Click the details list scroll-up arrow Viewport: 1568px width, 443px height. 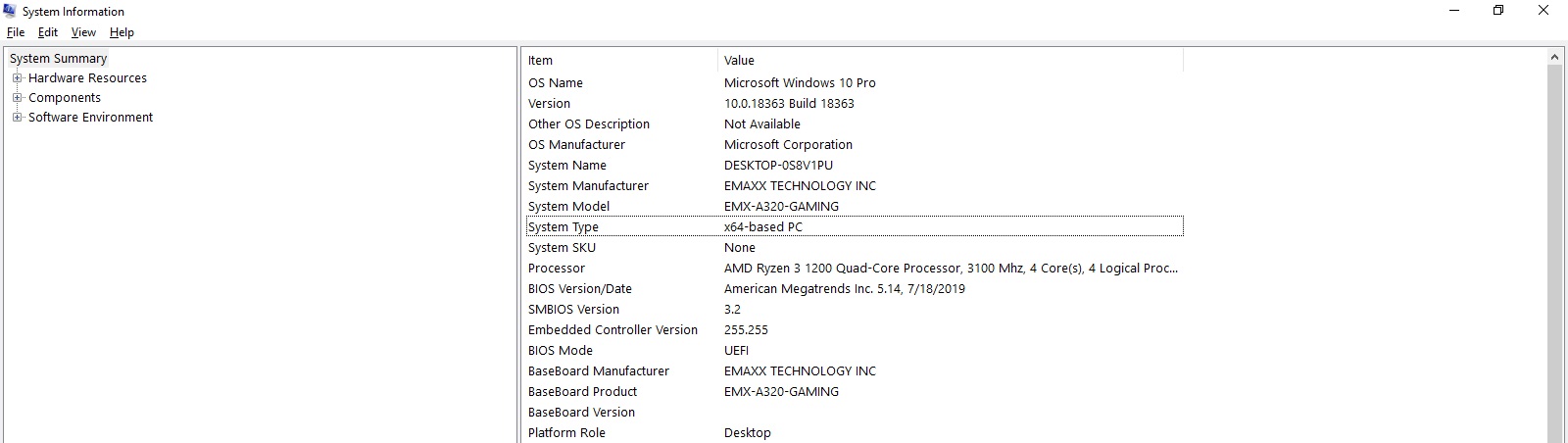(x=1554, y=58)
